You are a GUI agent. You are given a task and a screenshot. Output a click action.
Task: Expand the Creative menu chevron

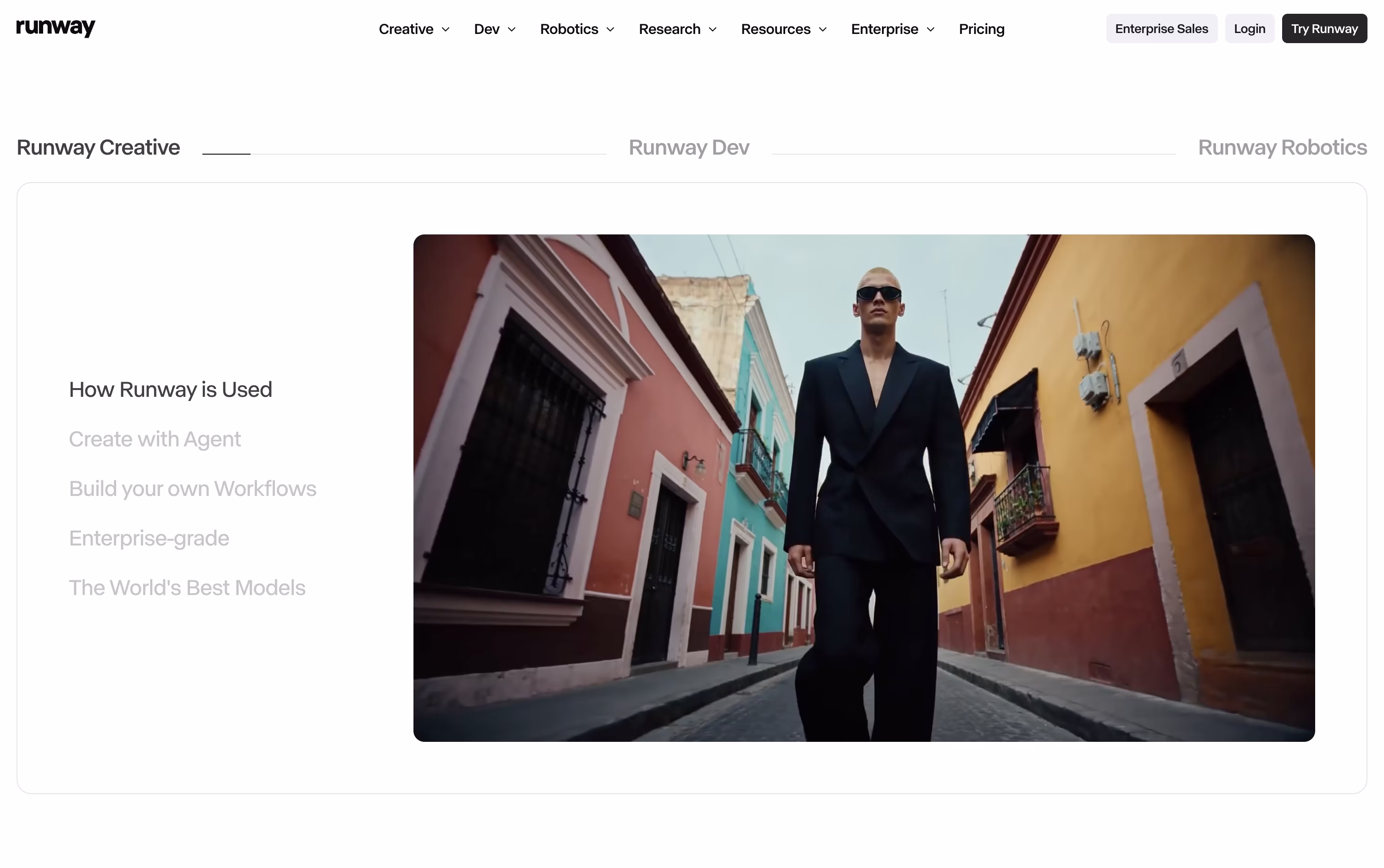point(446,29)
